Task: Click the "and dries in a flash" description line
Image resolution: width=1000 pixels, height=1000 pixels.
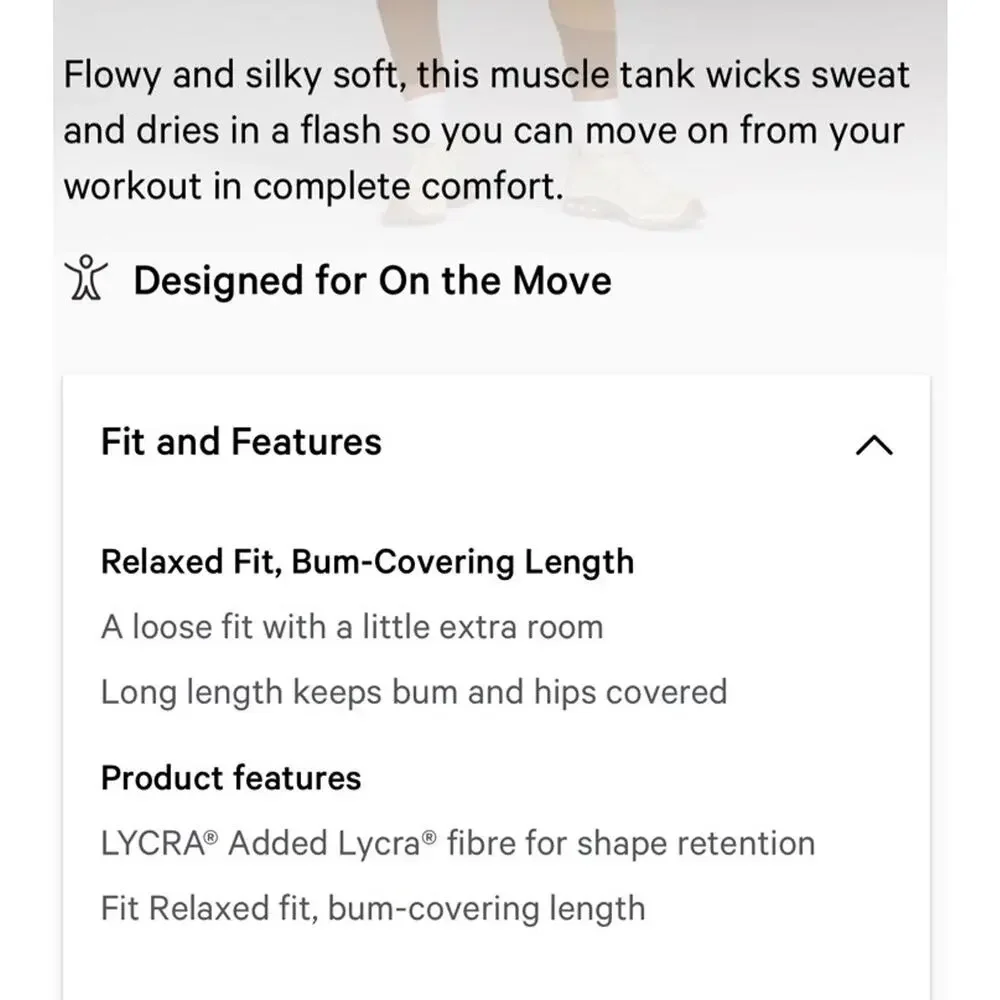Action: pyautogui.click(x=483, y=131)
